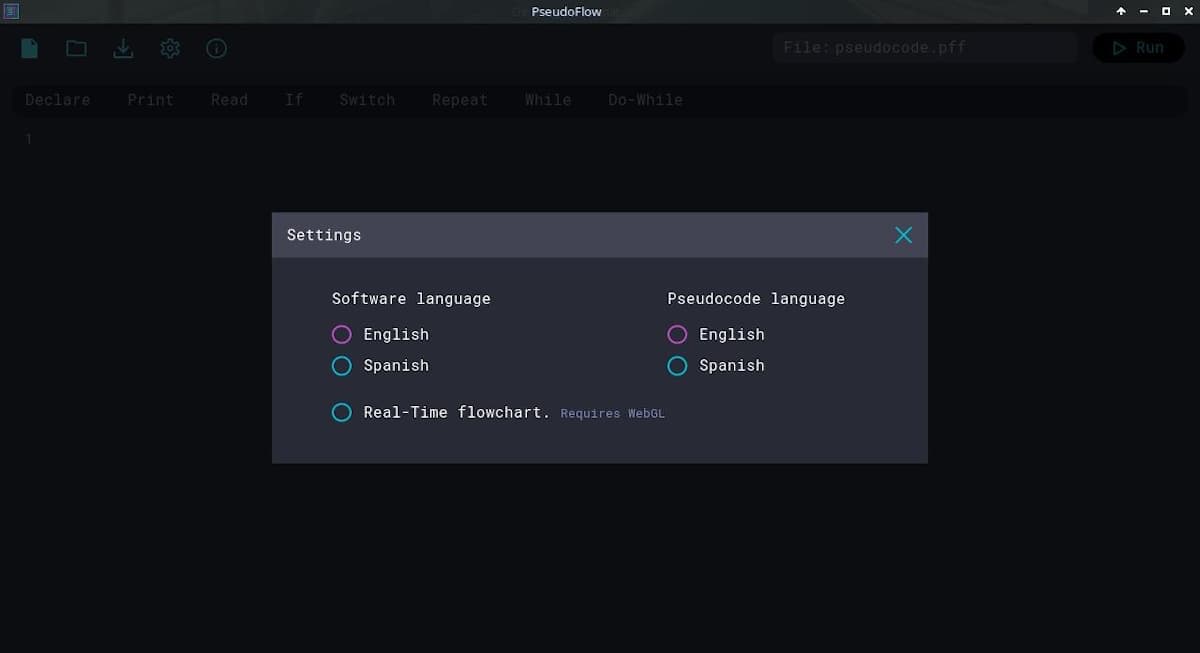Enable the Real-Time flowchart option
This screenshot has height=653, width=1200.
[342, 412]
